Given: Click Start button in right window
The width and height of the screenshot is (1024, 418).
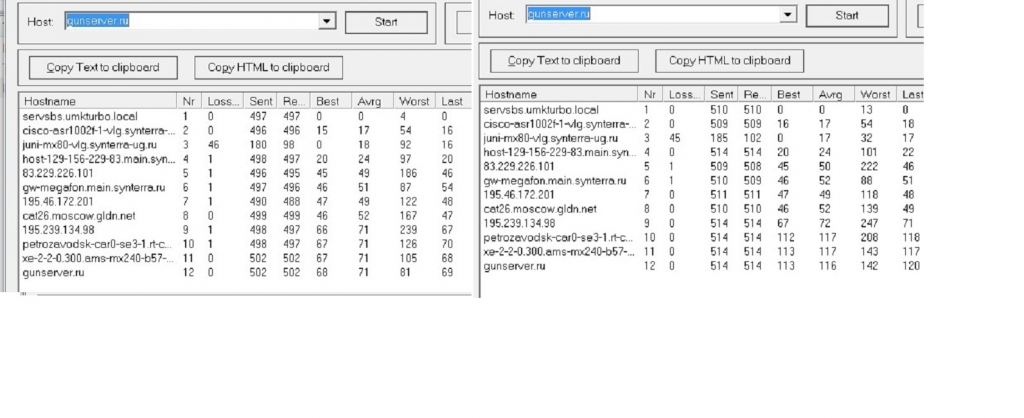Looking at the screenshot, I should (846, 15).
